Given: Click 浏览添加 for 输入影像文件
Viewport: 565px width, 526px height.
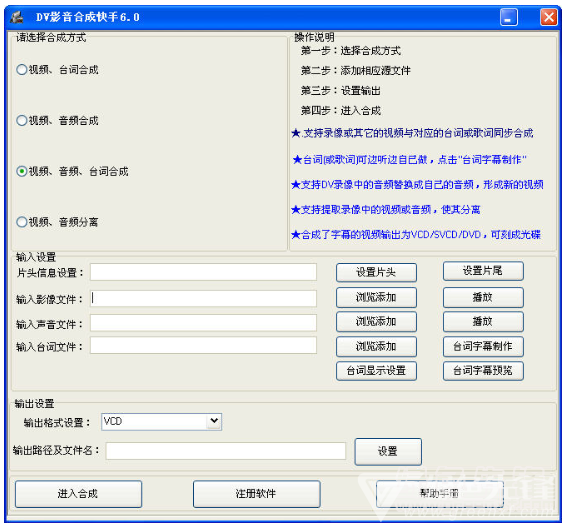Looking at the screenshot, I should pyautogui.click(x=376, y=297).
